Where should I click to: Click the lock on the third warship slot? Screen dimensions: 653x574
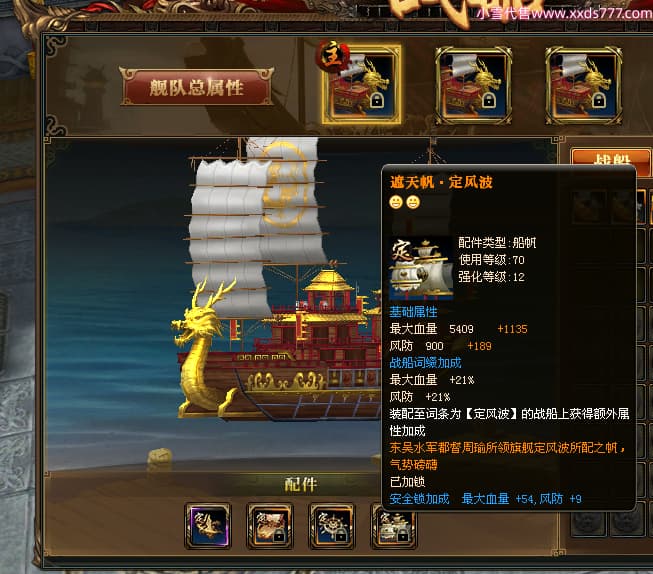598,101
